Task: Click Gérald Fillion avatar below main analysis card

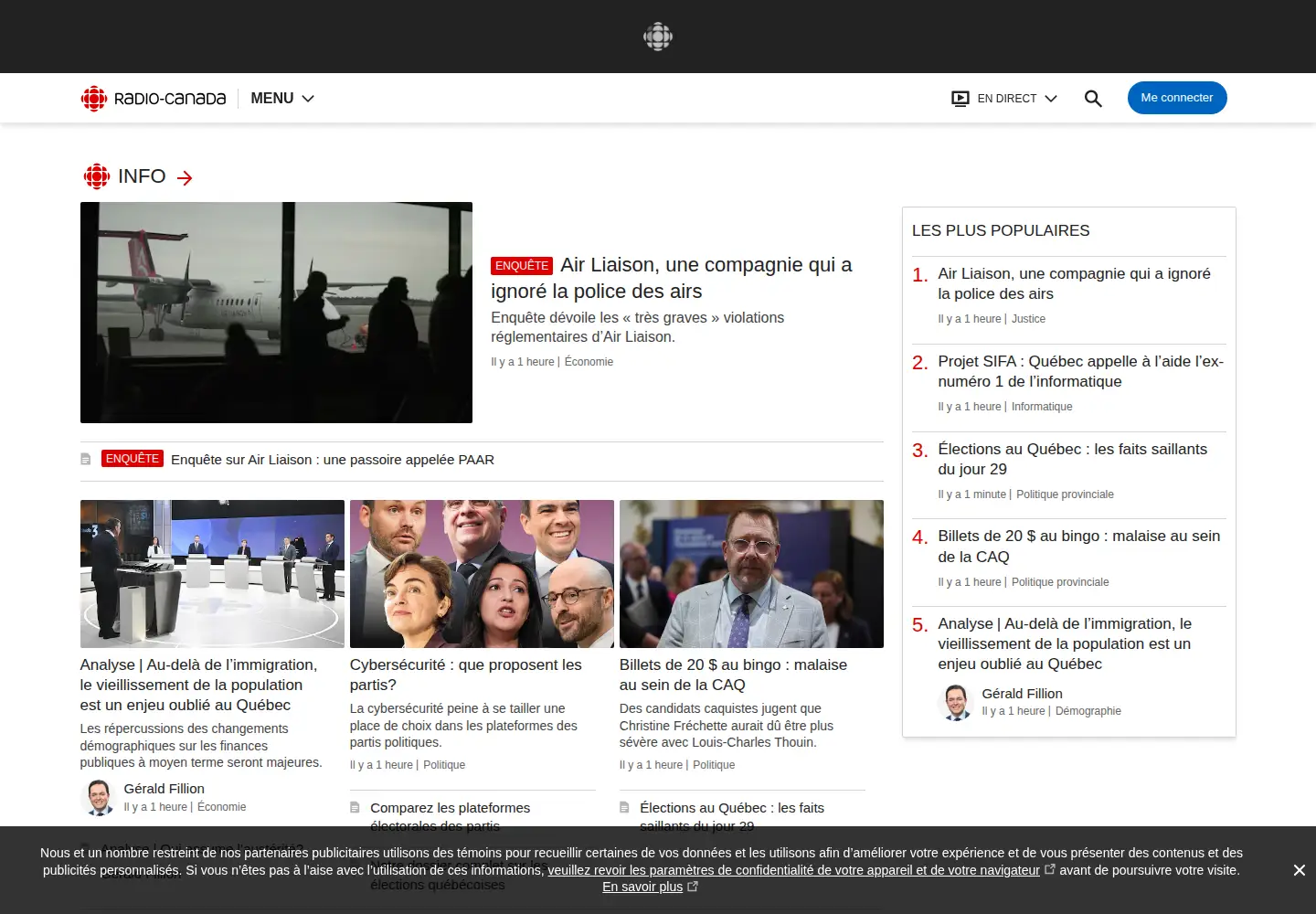Action: point(98,797)
